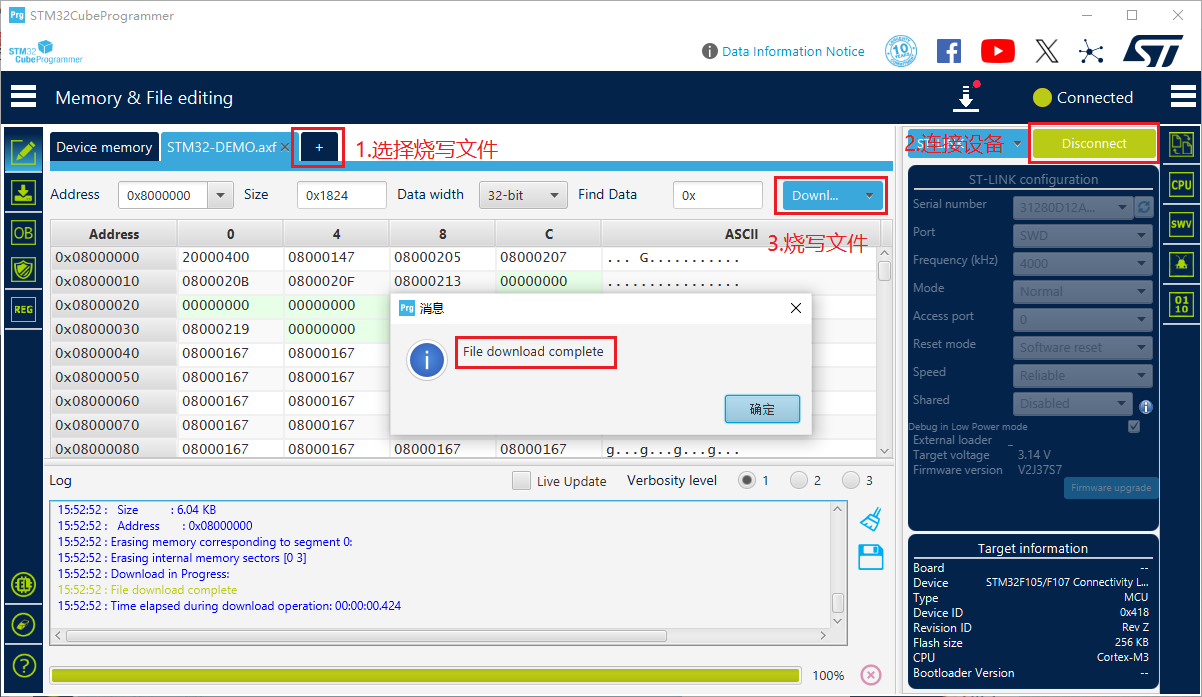Select verbosity level 3
Image resolution: width=1202 pixels, height=697 pixels.
pos(851,480)
